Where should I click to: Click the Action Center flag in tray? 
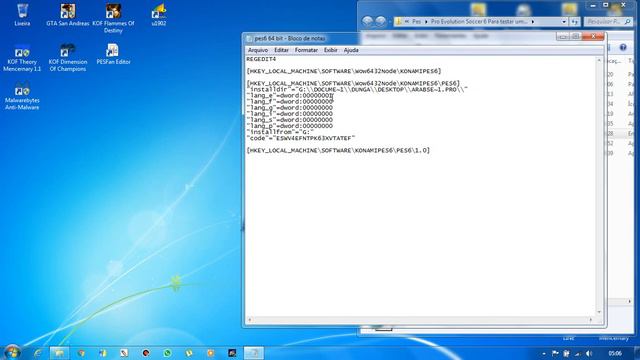click(555, 353)
